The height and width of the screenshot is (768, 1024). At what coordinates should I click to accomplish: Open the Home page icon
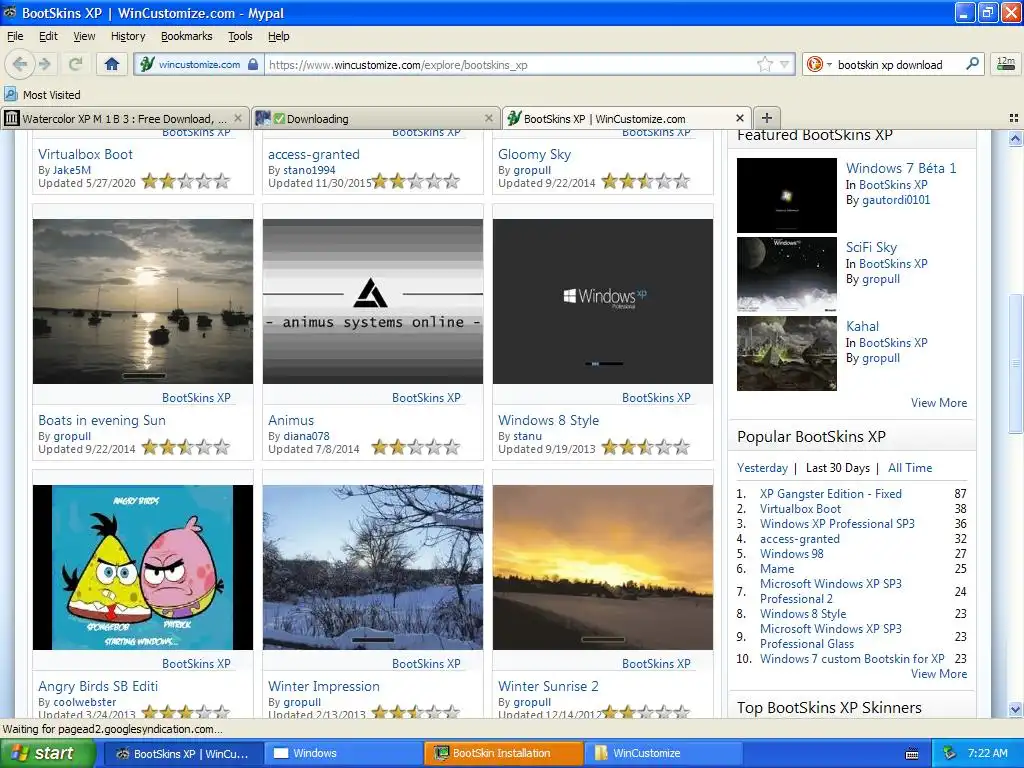(x=112, y=64)
